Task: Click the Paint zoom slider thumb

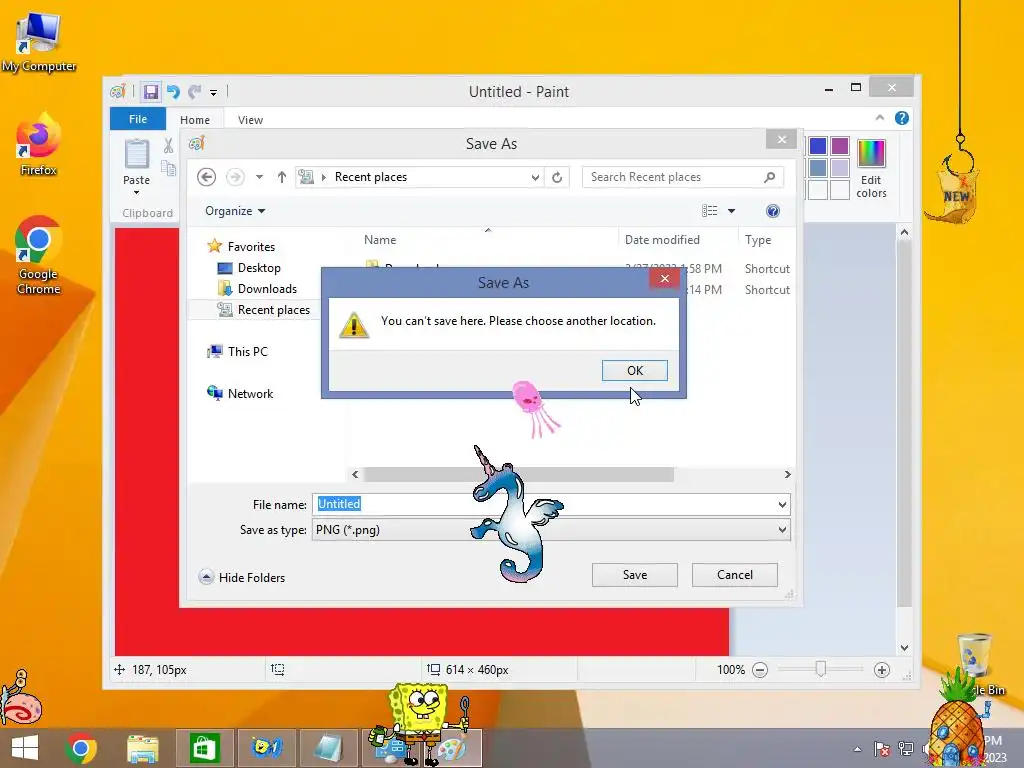Action: pyautogui.click(x=821, y=669)
